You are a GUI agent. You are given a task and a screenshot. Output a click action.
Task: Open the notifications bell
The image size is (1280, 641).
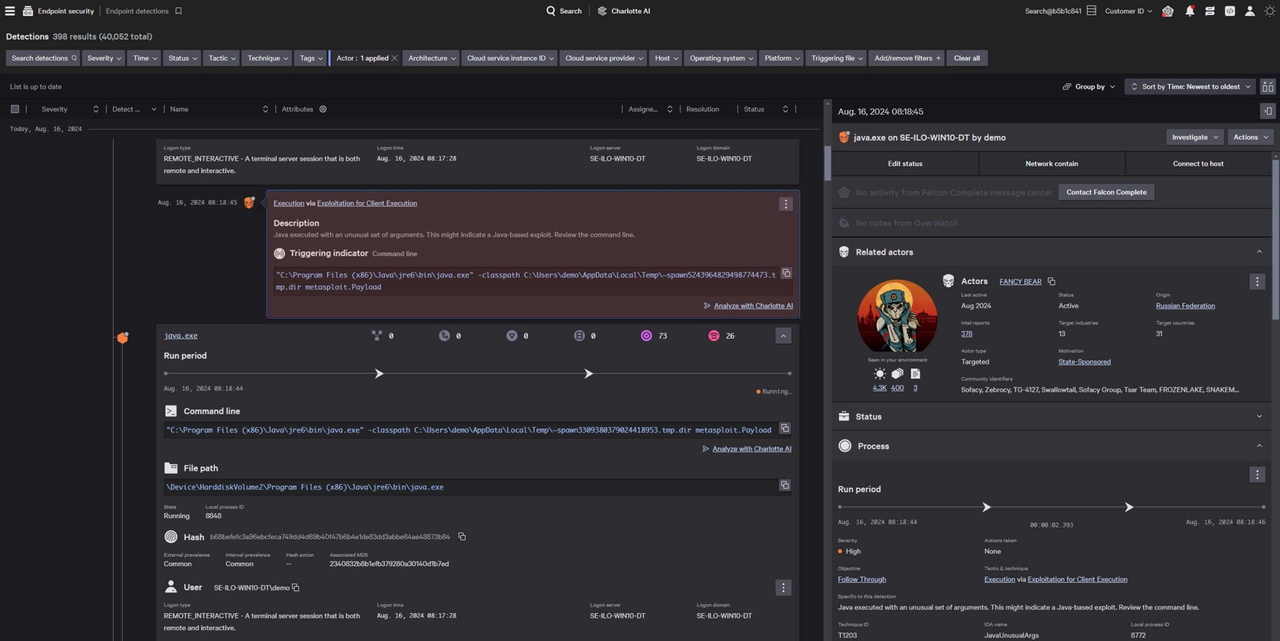pyautogui.click(x=1189, y=11)
